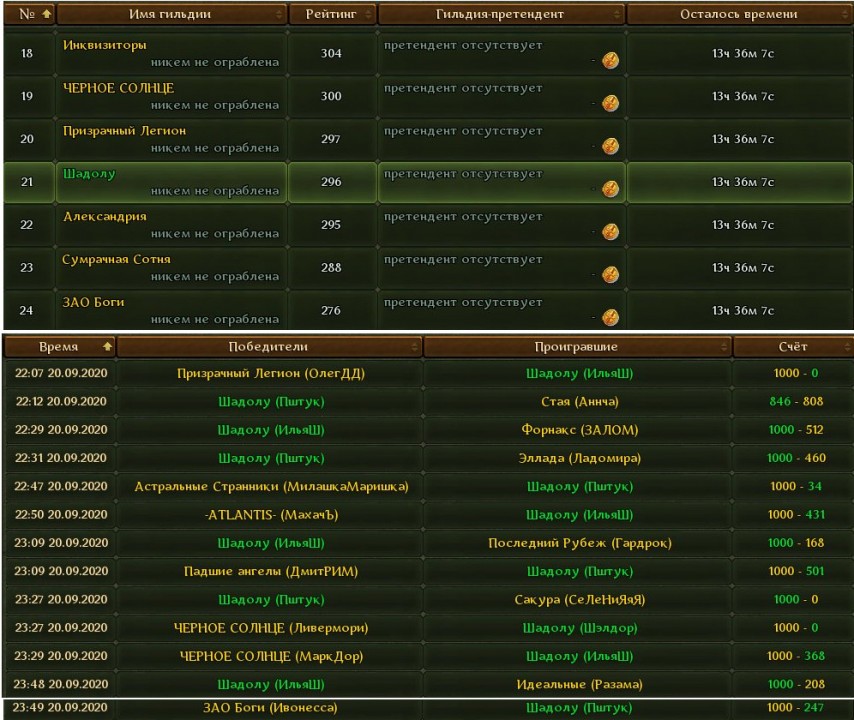Viewport: 854px width, 720px height.
Task: Click loser Стая (Аннча)
Action: click(580, 402)
